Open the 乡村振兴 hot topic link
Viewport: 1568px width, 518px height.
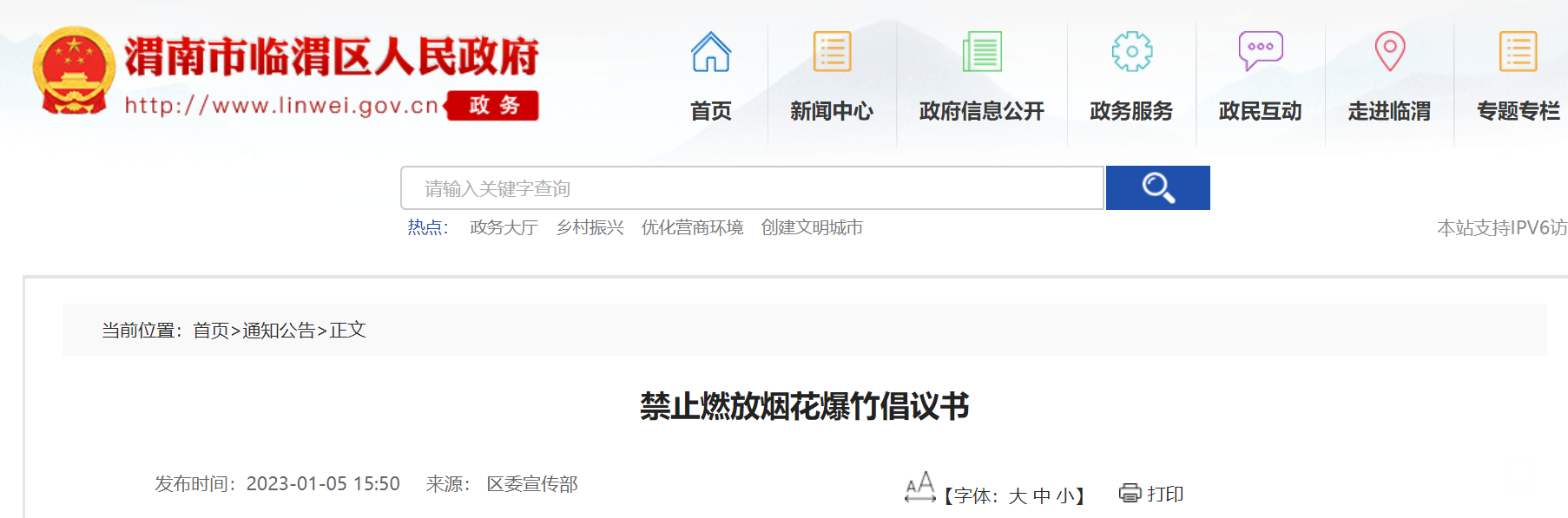point(590,227)
